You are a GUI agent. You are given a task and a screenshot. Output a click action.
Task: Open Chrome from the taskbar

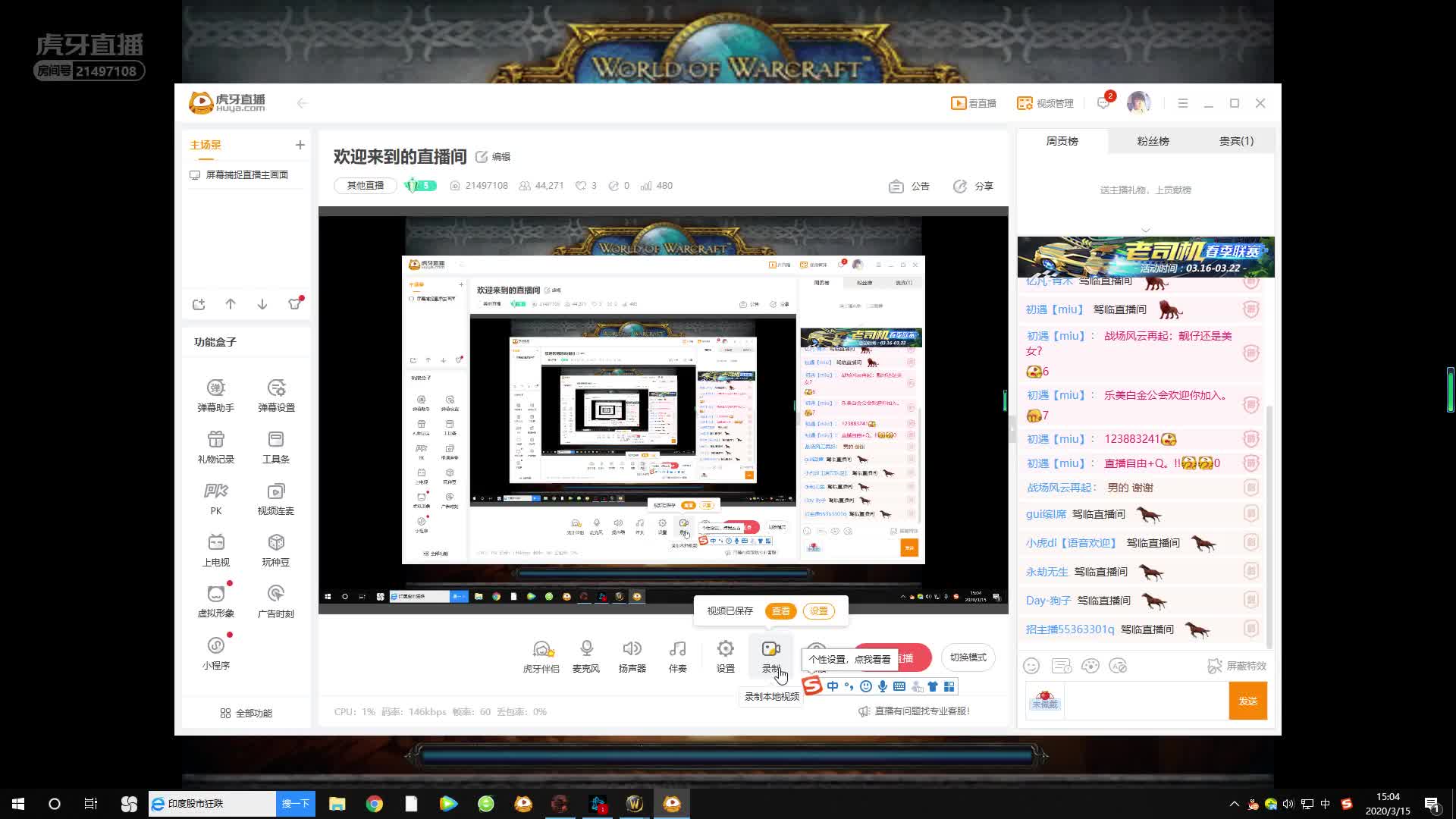tap(375, 804)
